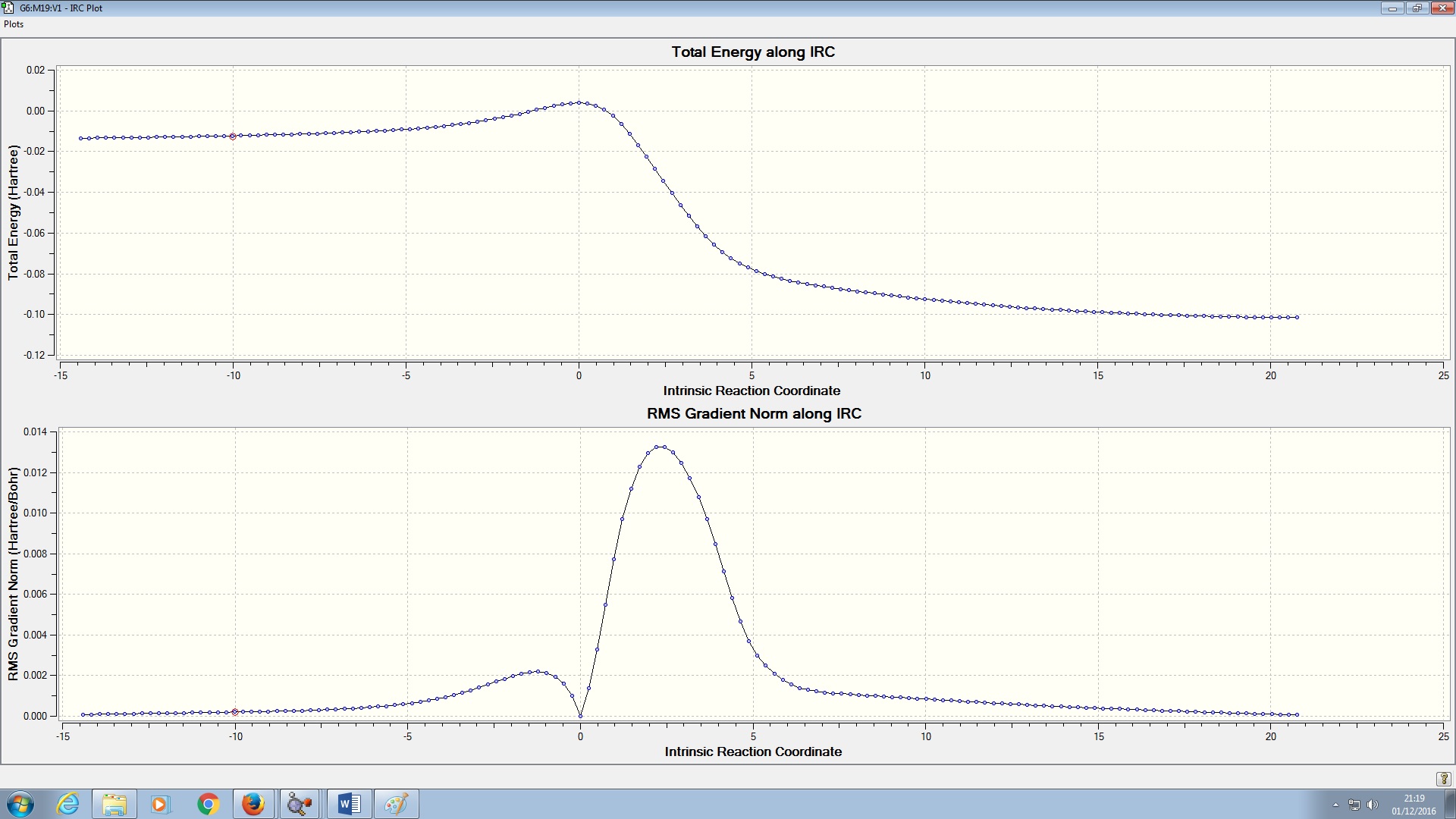The height and width of the screenshot is (819, 1456).
Task: Open Windows Explorer folder icon in taskbar
Action: (115, 804)
